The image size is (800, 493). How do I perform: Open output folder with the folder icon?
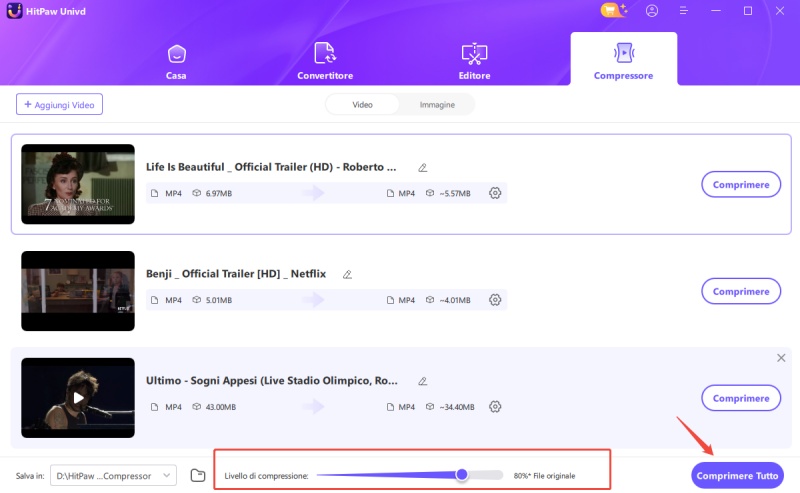click(198, 475)
